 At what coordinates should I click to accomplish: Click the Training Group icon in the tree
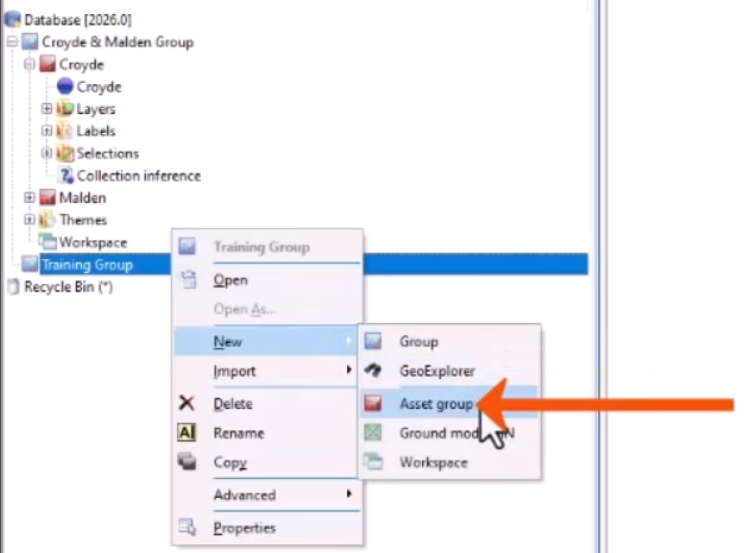30,264
